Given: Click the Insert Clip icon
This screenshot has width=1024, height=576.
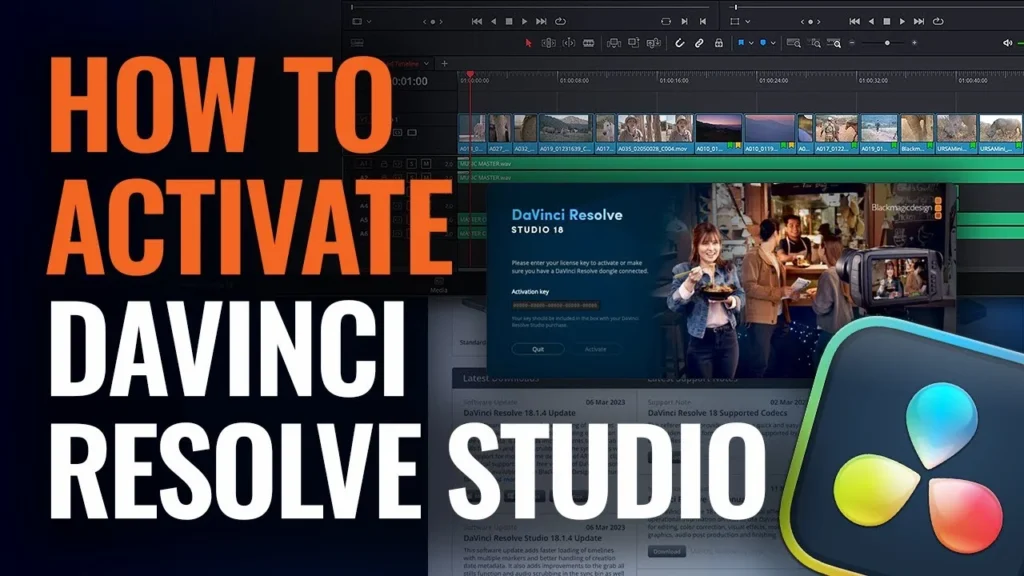Looking at the screenshot, I should (615, 43).
